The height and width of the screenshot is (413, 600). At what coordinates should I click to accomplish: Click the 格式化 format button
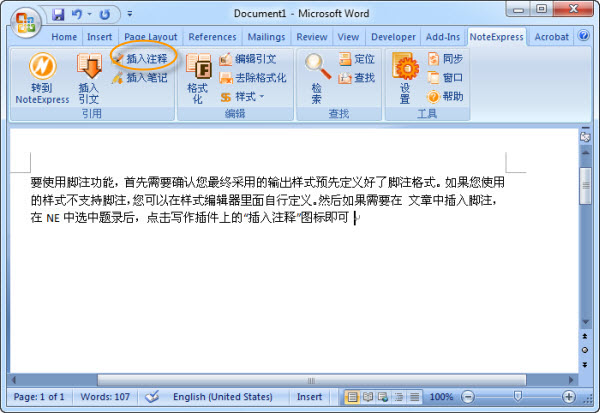[198, 78]
